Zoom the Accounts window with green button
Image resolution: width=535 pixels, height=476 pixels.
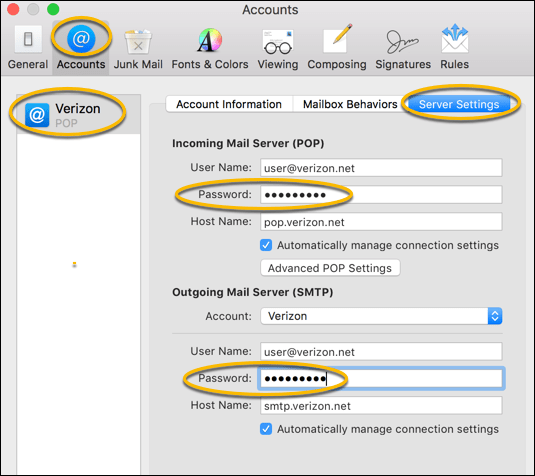coord(53,9)
